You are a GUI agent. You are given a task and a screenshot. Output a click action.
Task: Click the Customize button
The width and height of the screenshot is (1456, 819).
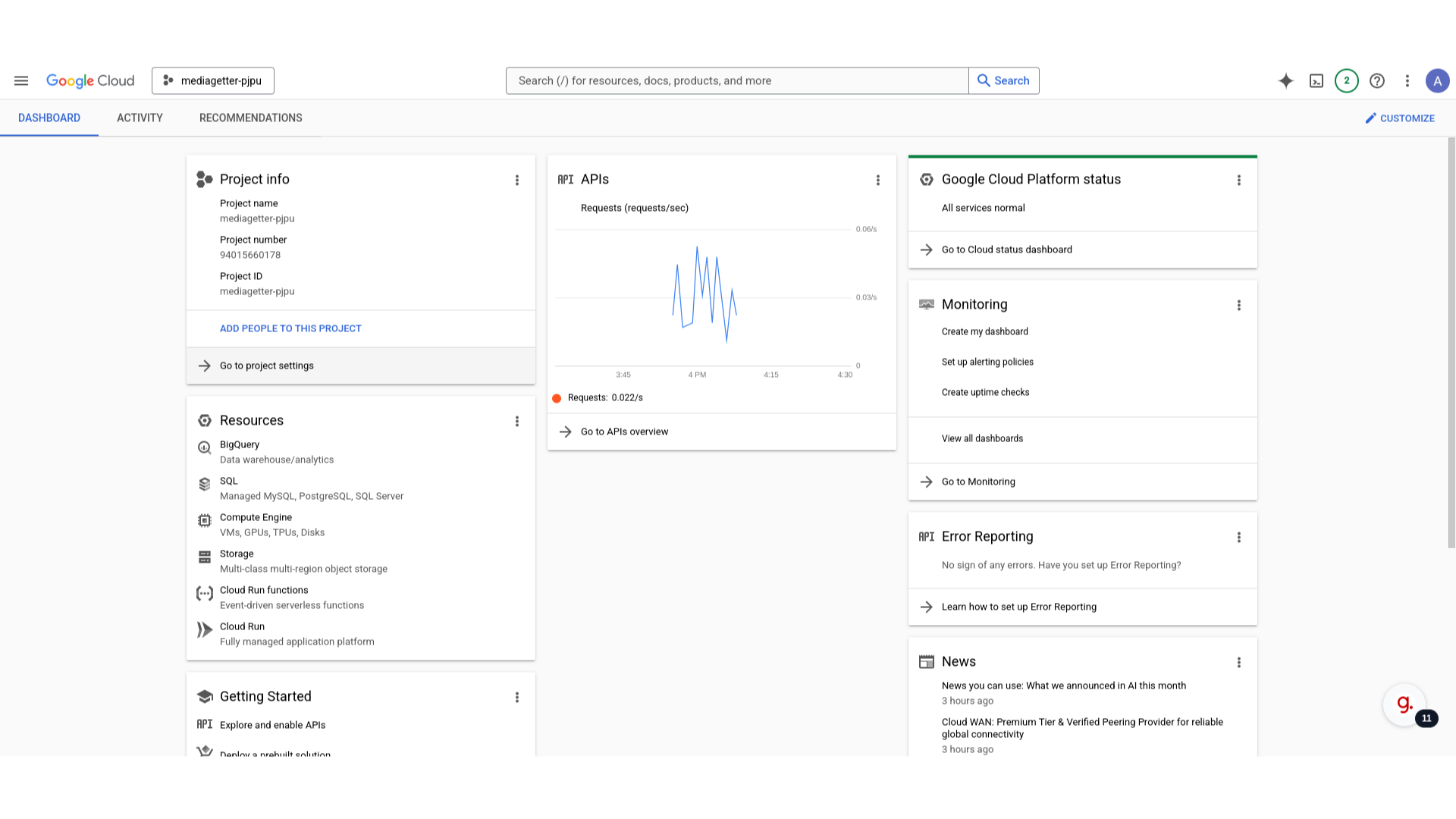point(1400,118)
